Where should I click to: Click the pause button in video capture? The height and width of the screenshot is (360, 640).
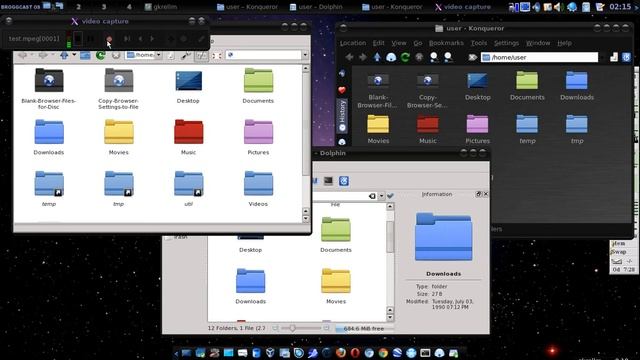click(91, 39)
